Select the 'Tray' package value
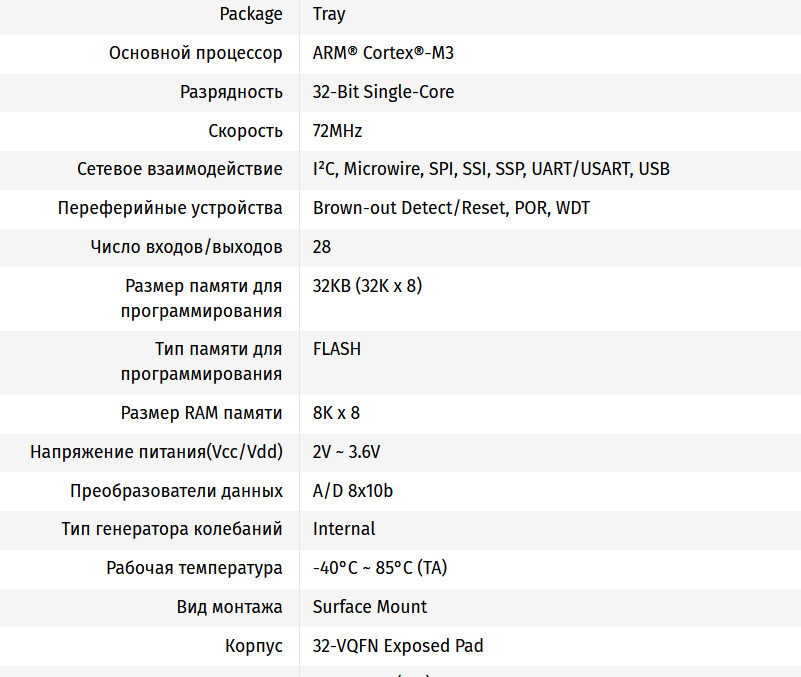Image resolution: width=801 pixels, height=677 pixels. pos(329,14)
